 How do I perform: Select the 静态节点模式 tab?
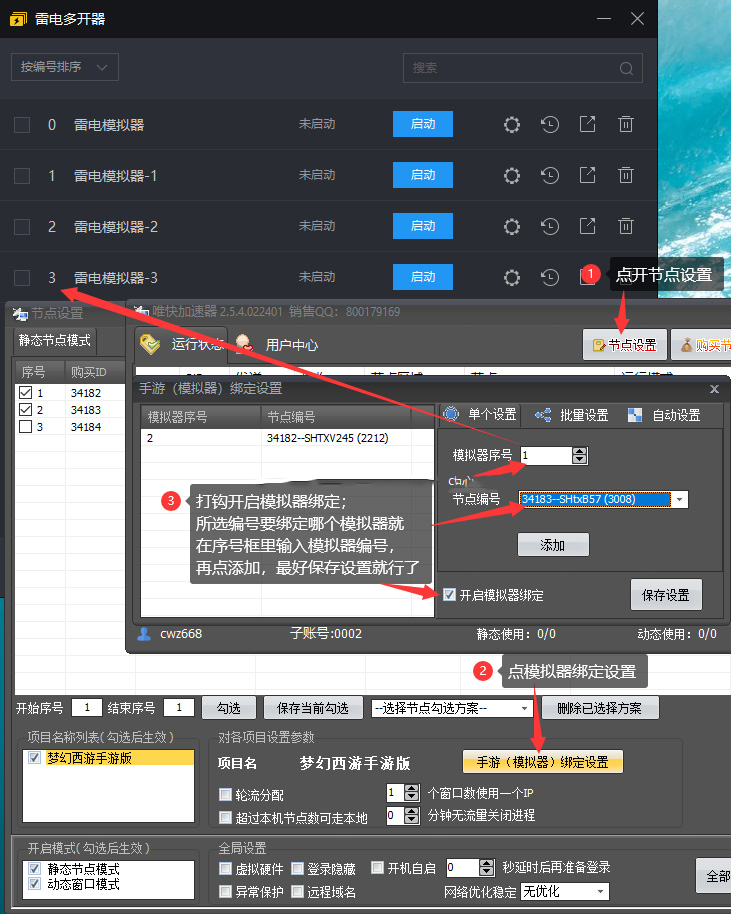pos(55,340)
